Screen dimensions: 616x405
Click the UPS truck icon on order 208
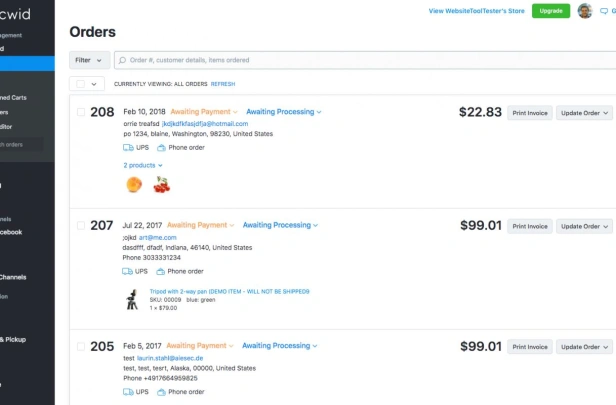pyautogui.click(x=128, y=148)
